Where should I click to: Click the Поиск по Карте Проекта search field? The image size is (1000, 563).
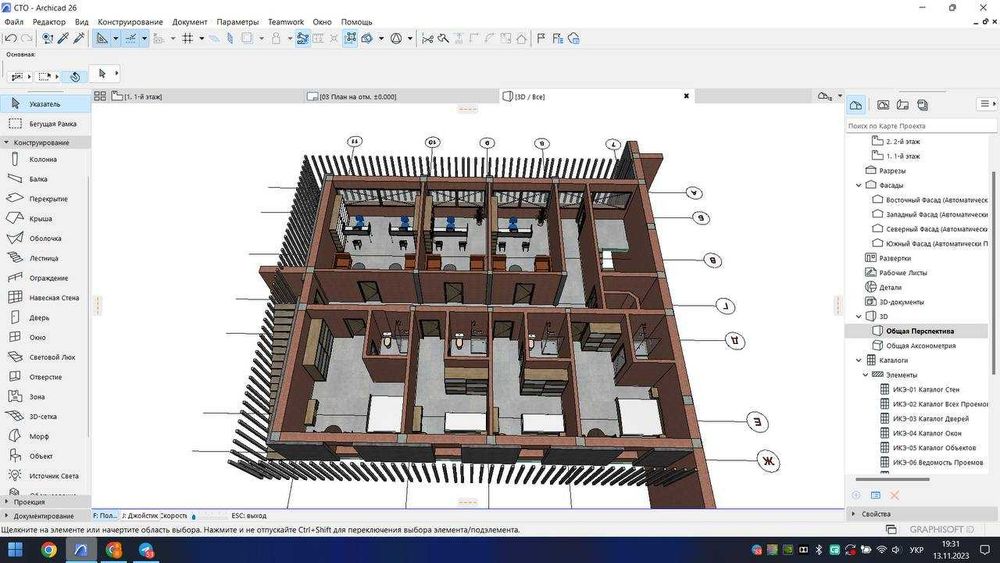click(x=921, y=126)
